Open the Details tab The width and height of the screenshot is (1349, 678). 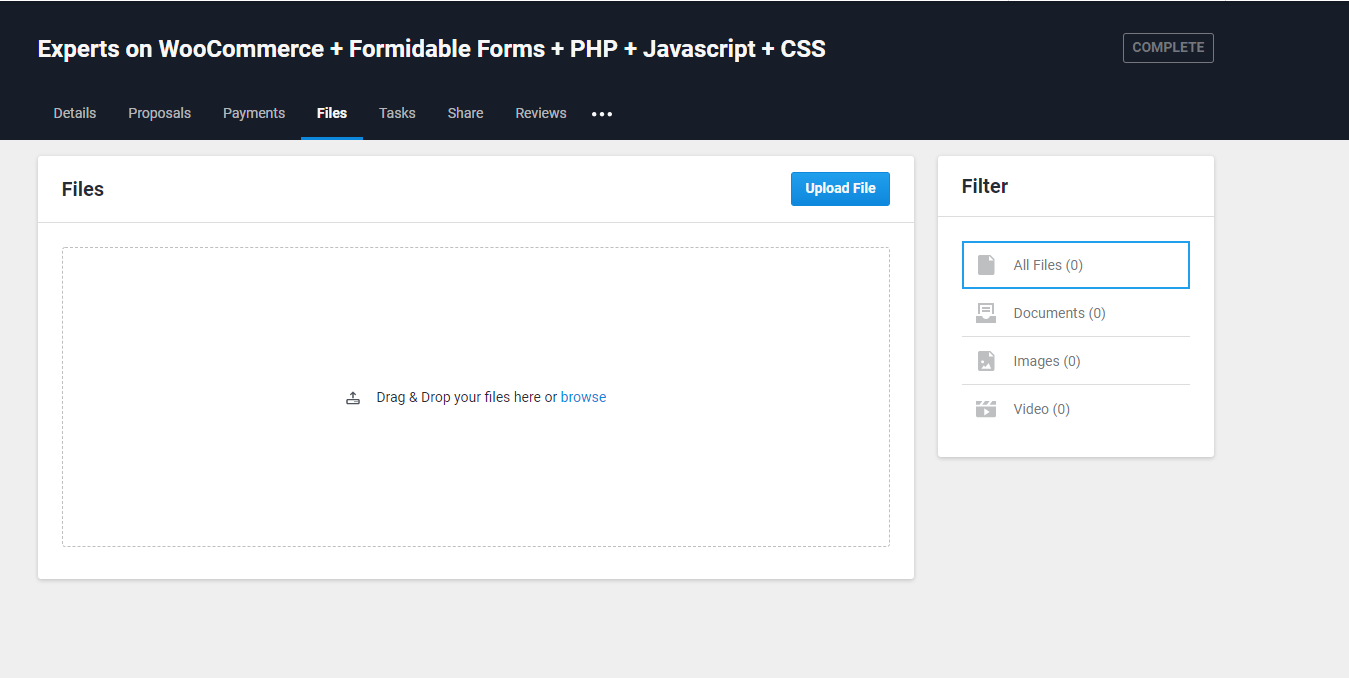pyautogui.click(x=75, y=113)
